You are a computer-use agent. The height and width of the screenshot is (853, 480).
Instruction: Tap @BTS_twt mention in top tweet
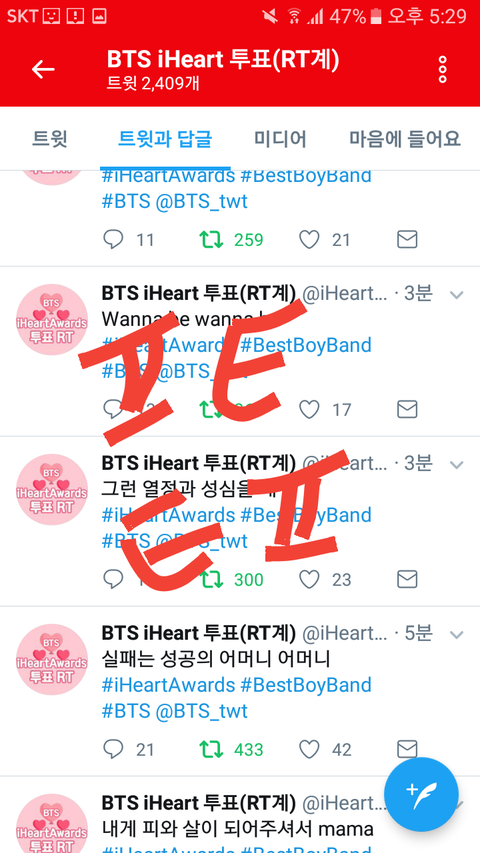click(x=201, y=202)
